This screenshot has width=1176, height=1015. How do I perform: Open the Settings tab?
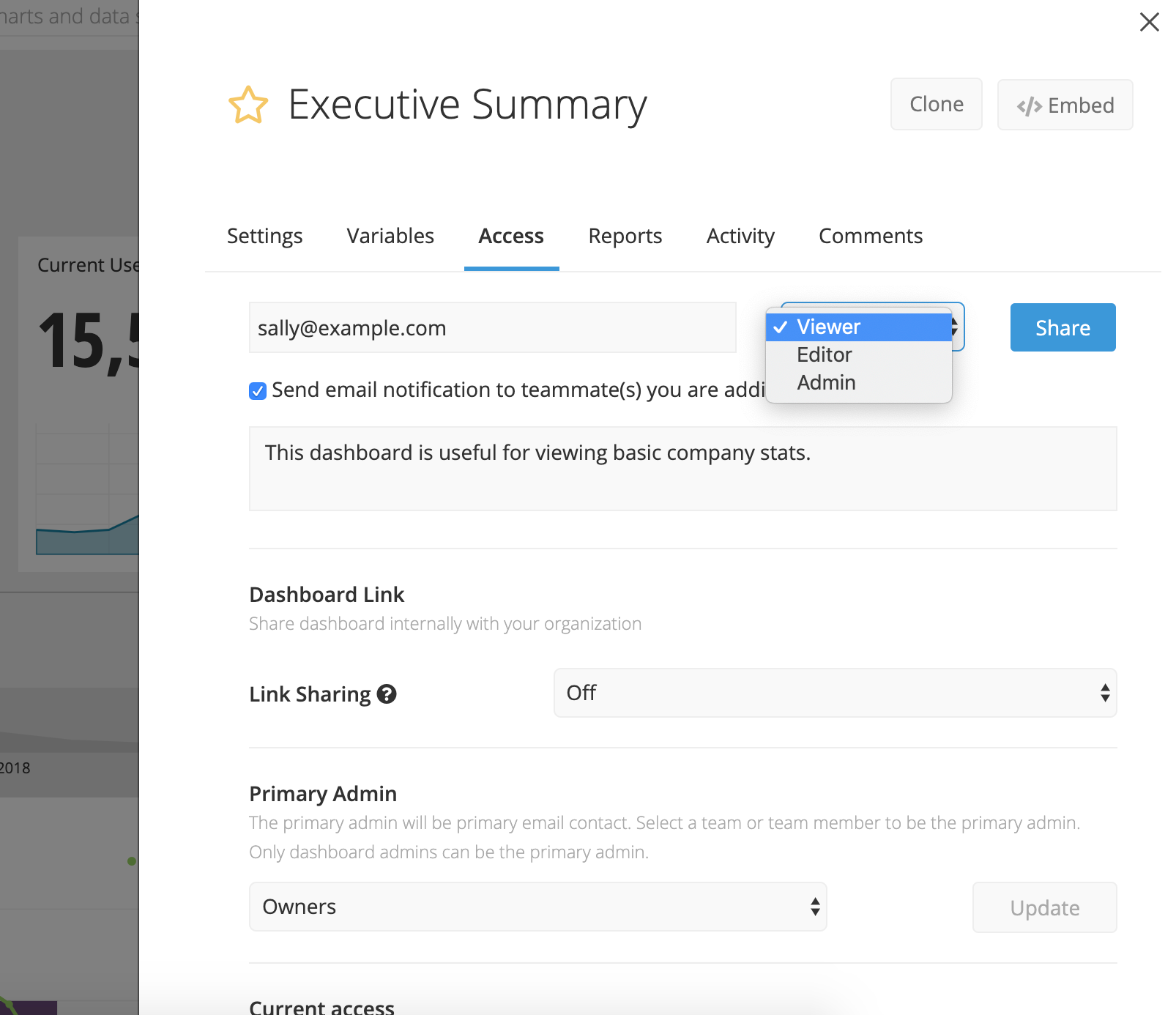point(264,236)
